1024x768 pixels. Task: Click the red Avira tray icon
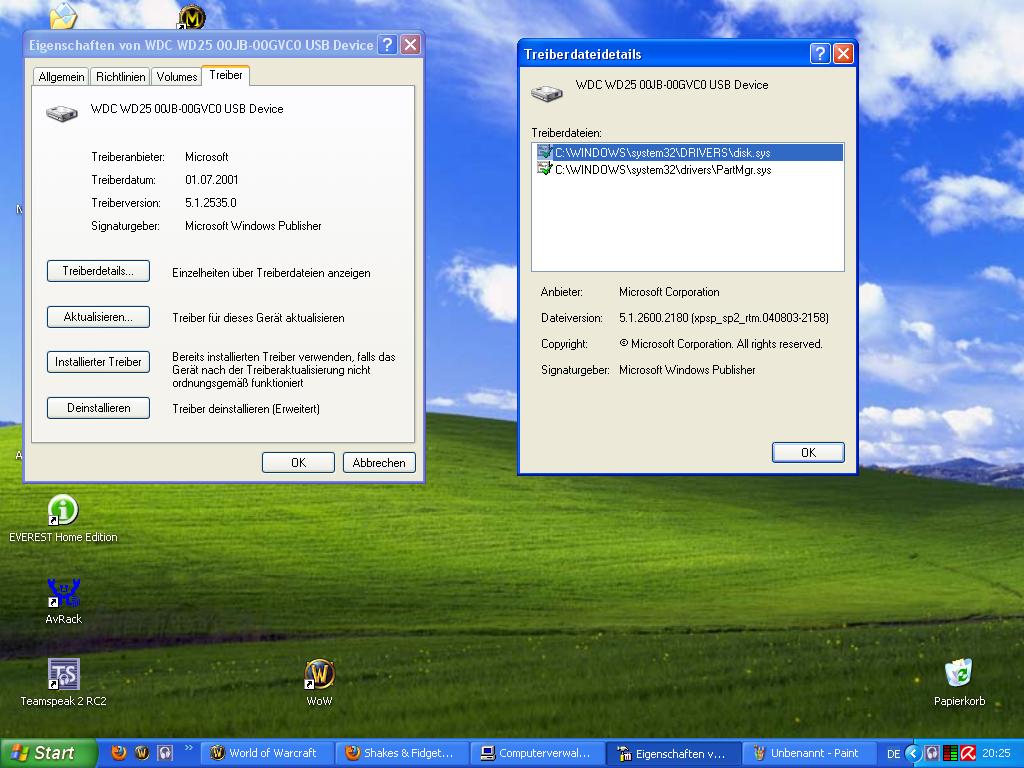[x=968, y=754]
